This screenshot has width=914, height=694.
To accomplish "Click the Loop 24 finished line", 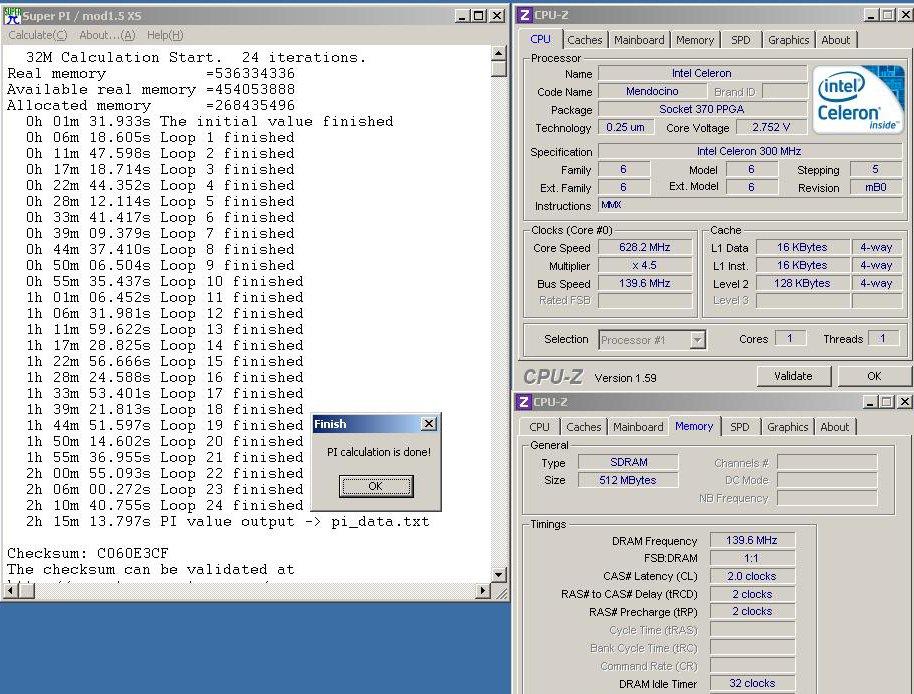I will 164,505.
